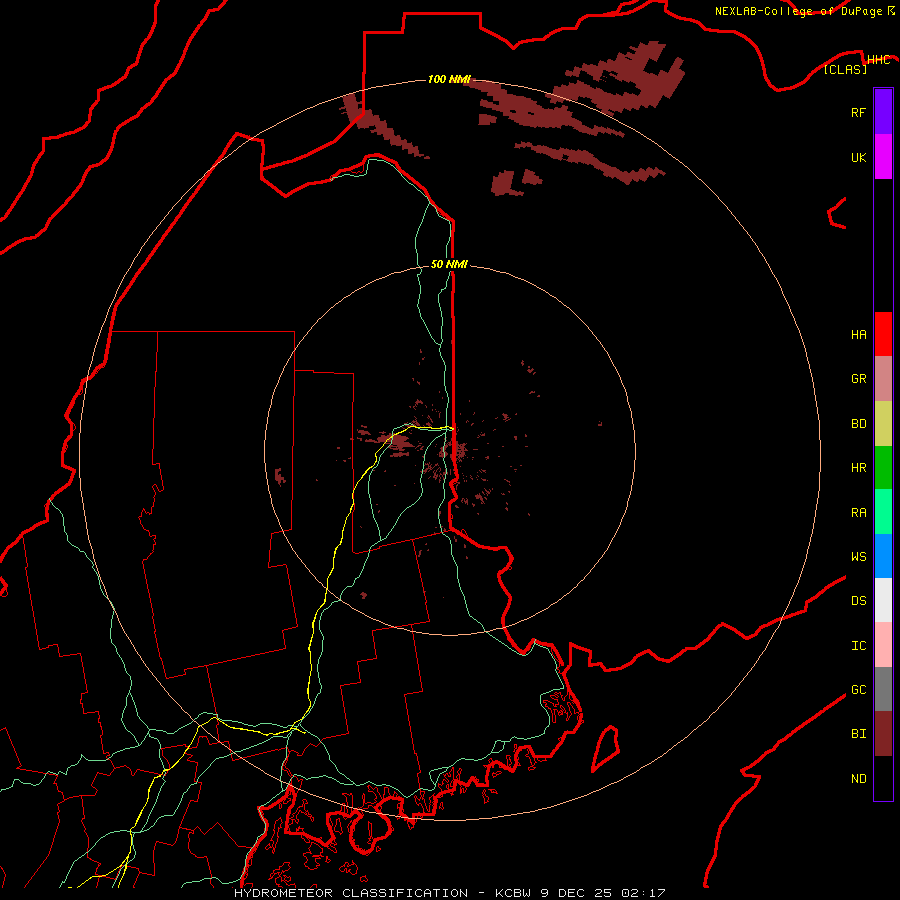Click the Hydrometeor Classification title caption

point(449,893)
